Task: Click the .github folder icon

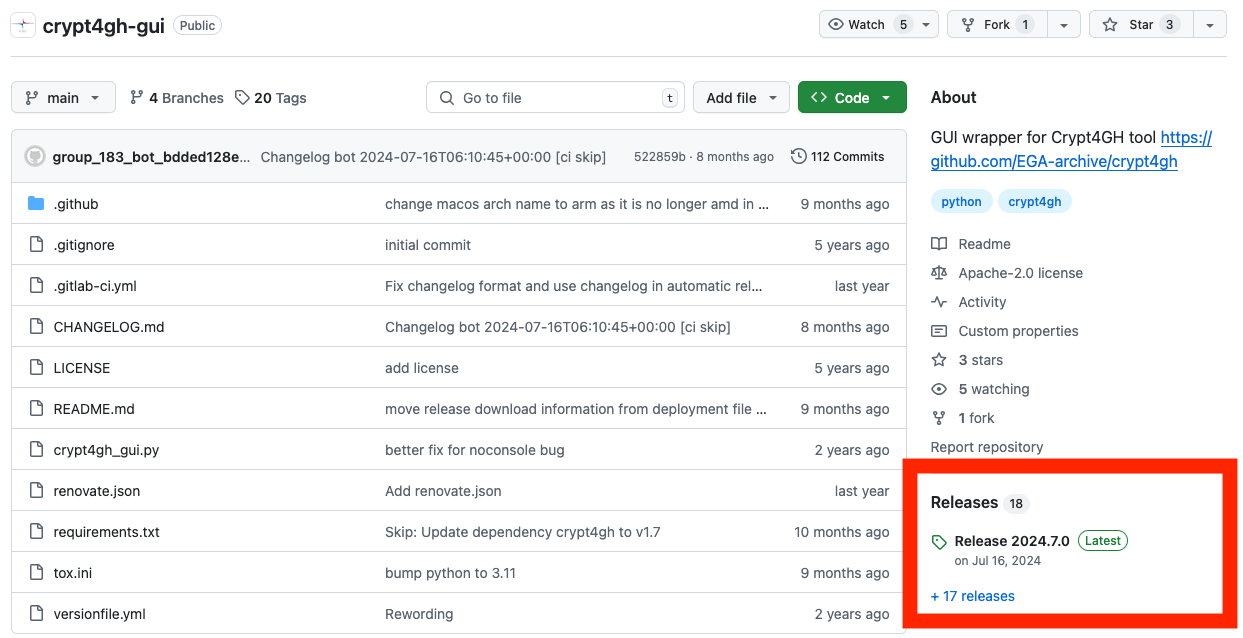Action: tap(36, 204)
